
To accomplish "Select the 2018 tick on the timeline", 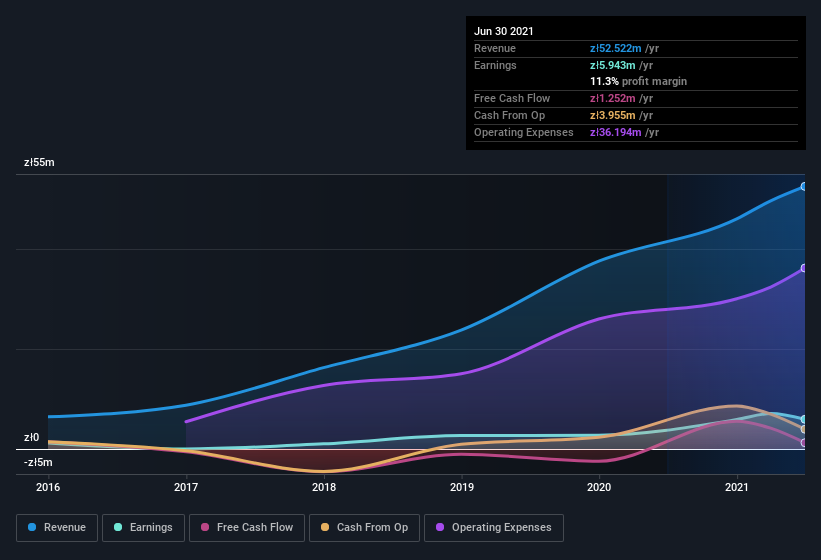I will click(324, 487).
